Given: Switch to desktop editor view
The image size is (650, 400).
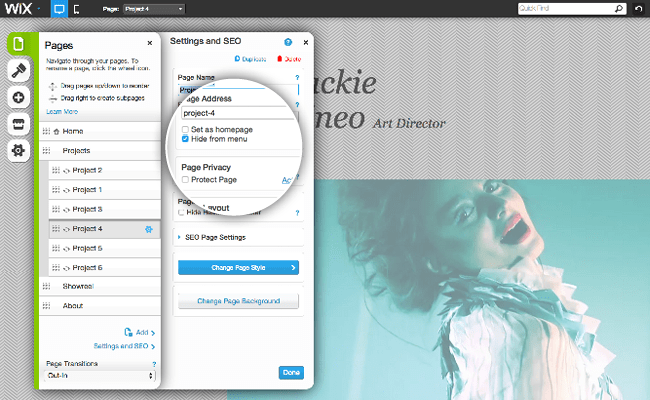Looking at the screenshot, I should click(x=59, y=9).
